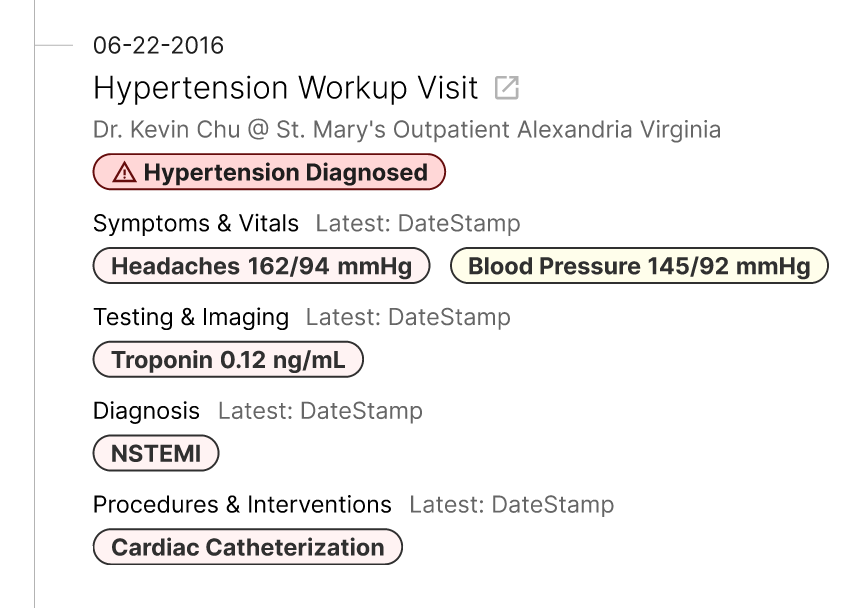
Task: Click Latest DateStamp next to Diagnosis
Action: click(x=320, y=411)
